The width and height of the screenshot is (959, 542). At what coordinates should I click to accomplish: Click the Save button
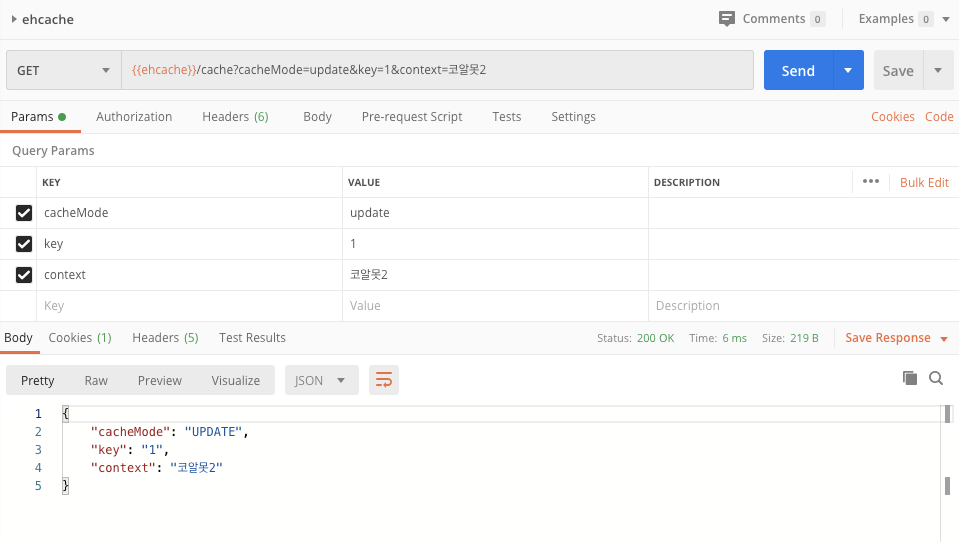pos(898,70)
